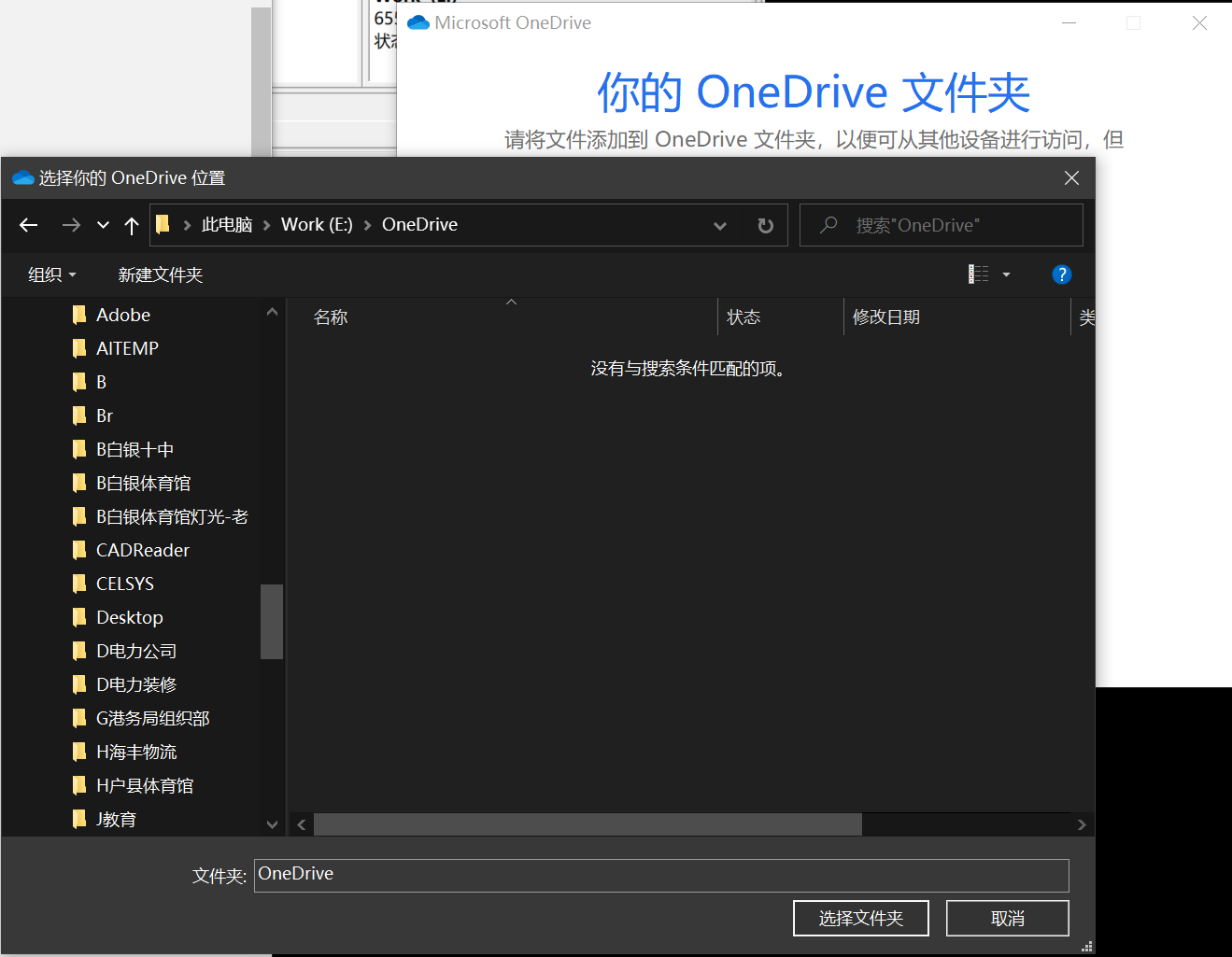
Task: Click 选择文件夹 button
Action: (861, 918)
